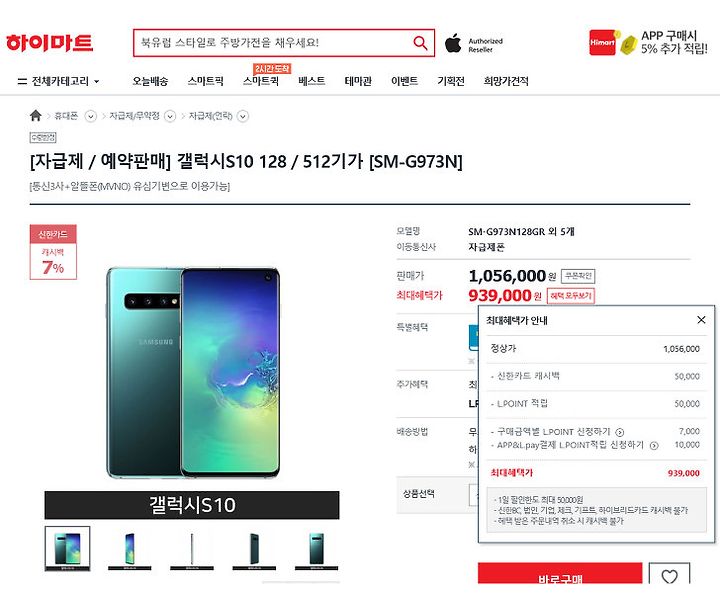Screen dimensions: 720x593
Task: Expand the 휴대폰 breadcrumb dropdown
Action: 91,116
